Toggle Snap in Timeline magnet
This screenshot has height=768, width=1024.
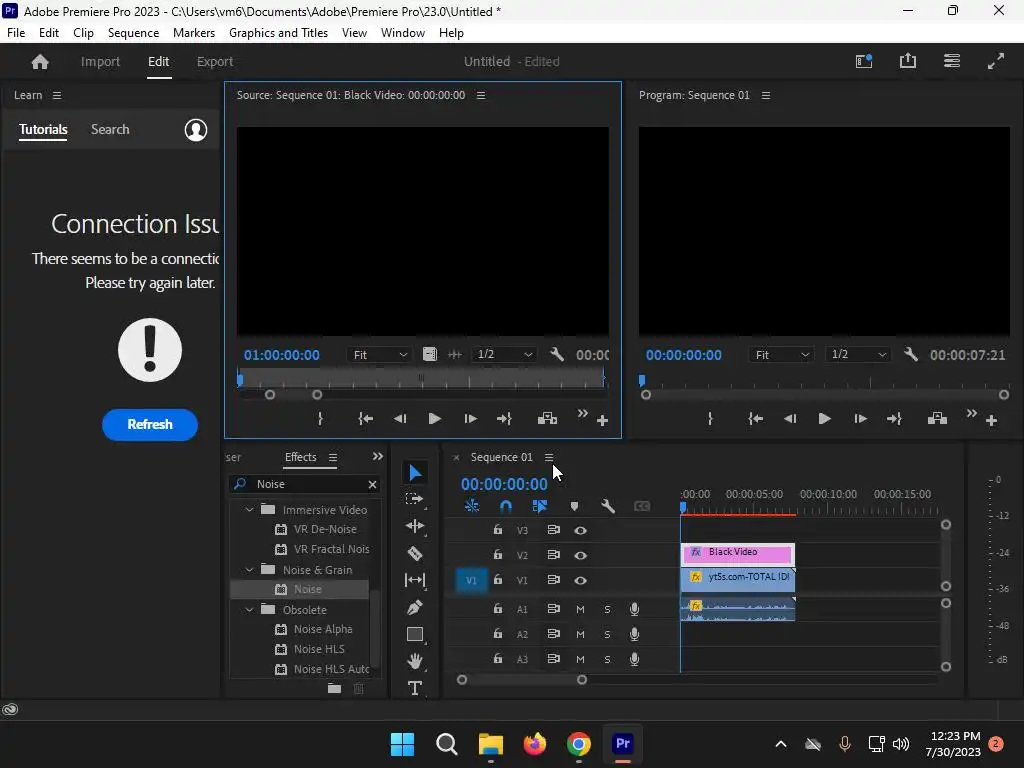505,506
